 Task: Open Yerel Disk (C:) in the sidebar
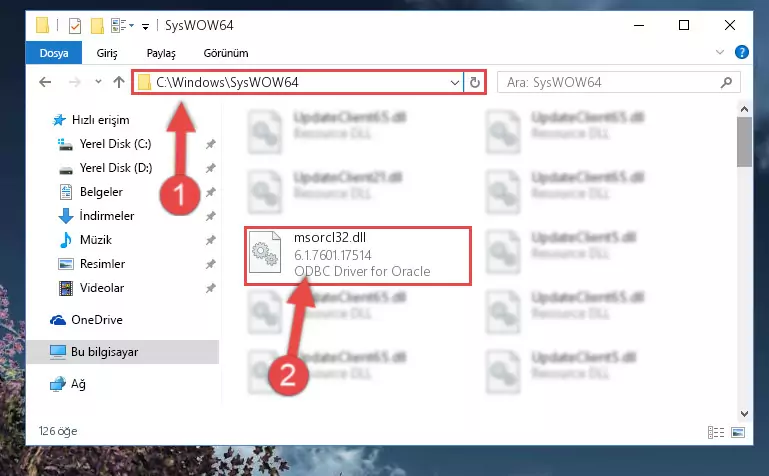tap(115, 144)
